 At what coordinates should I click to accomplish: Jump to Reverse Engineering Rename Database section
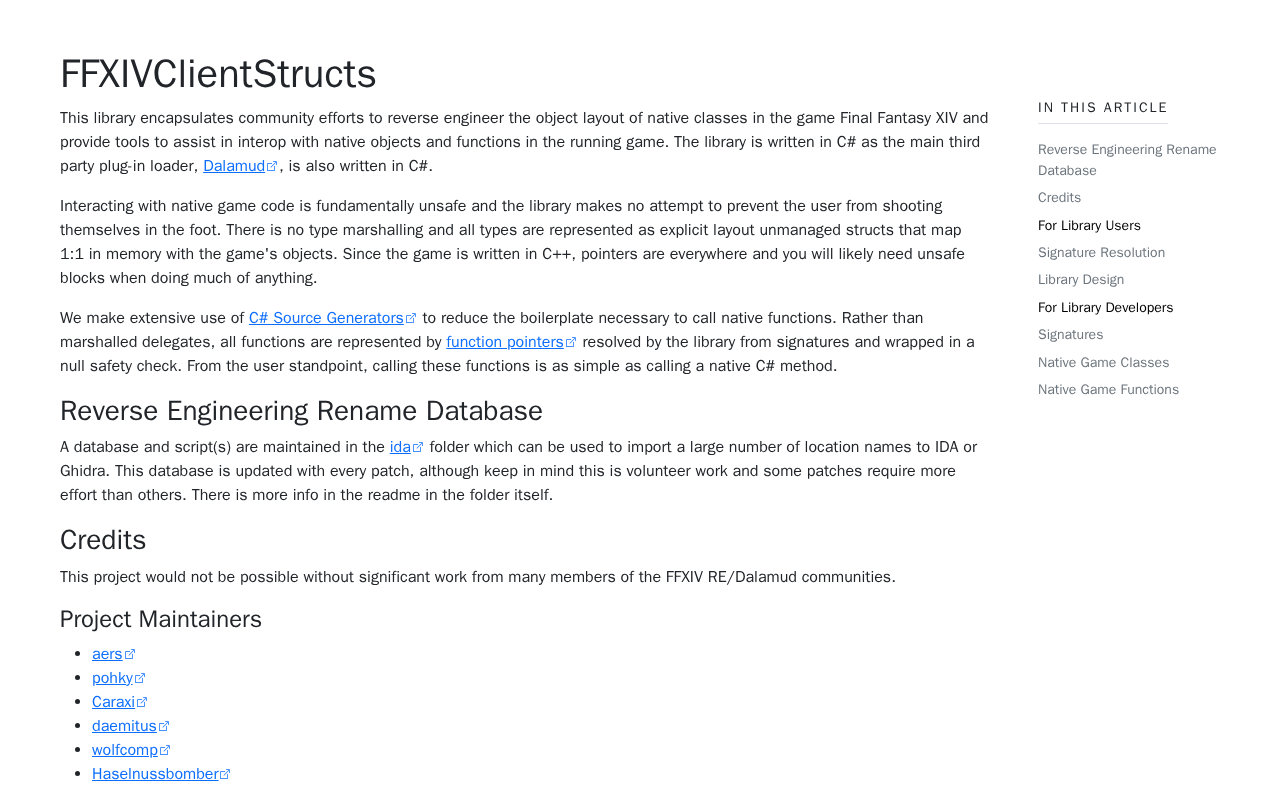click(1127, 160)
